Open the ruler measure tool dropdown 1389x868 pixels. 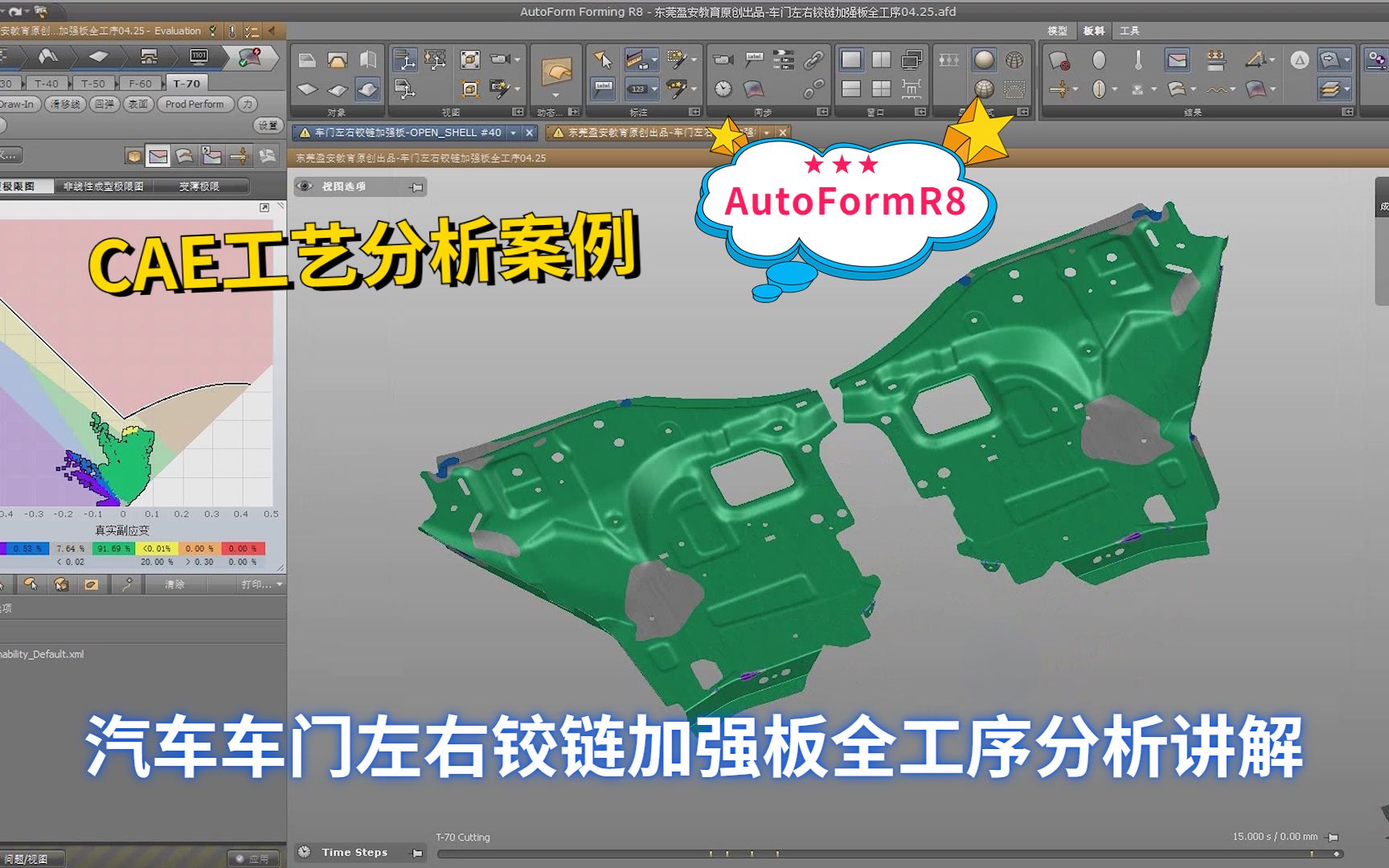pyautogui.click(x=655, y=59)
